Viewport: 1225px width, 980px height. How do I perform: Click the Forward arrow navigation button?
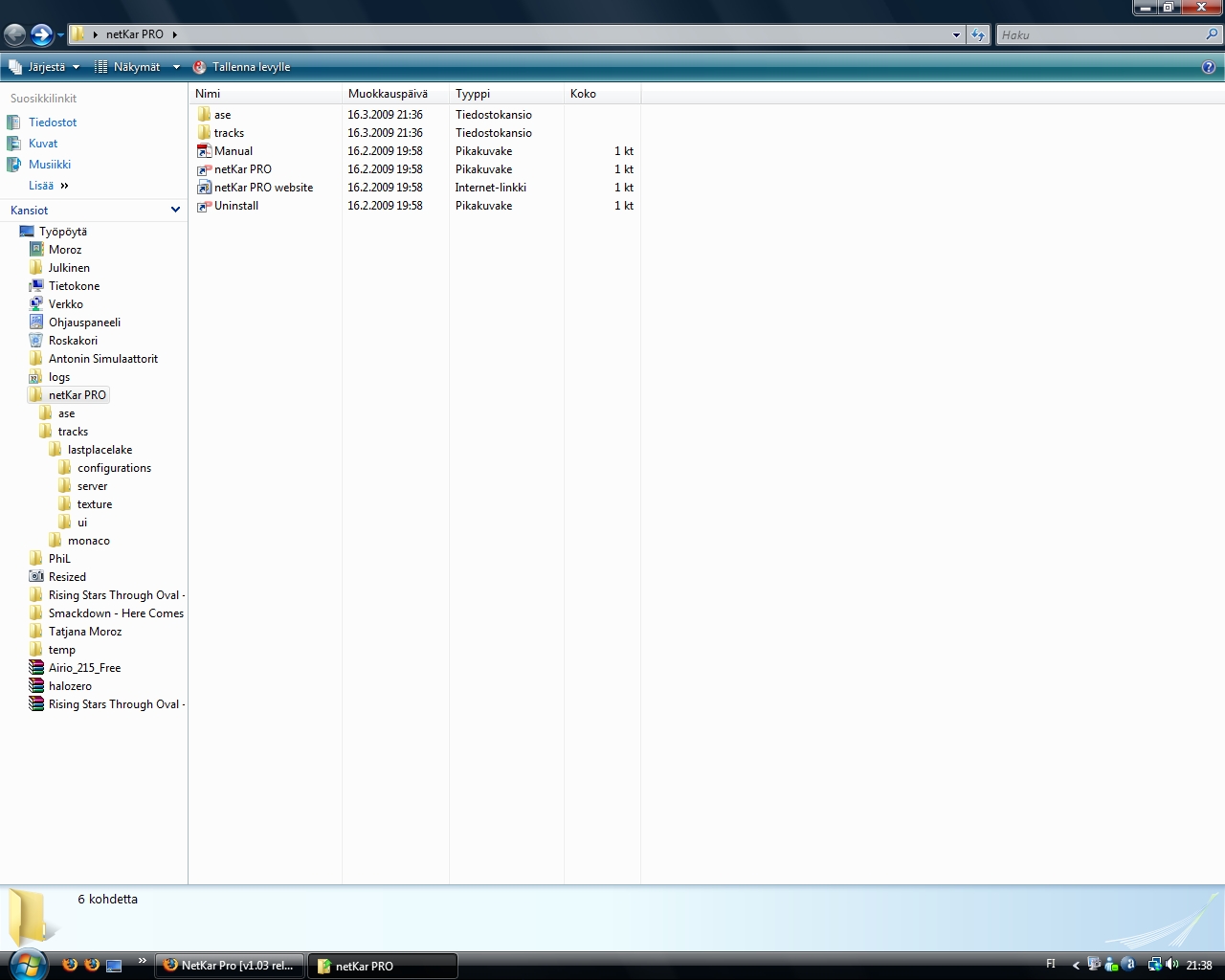(x=41, y=35)
